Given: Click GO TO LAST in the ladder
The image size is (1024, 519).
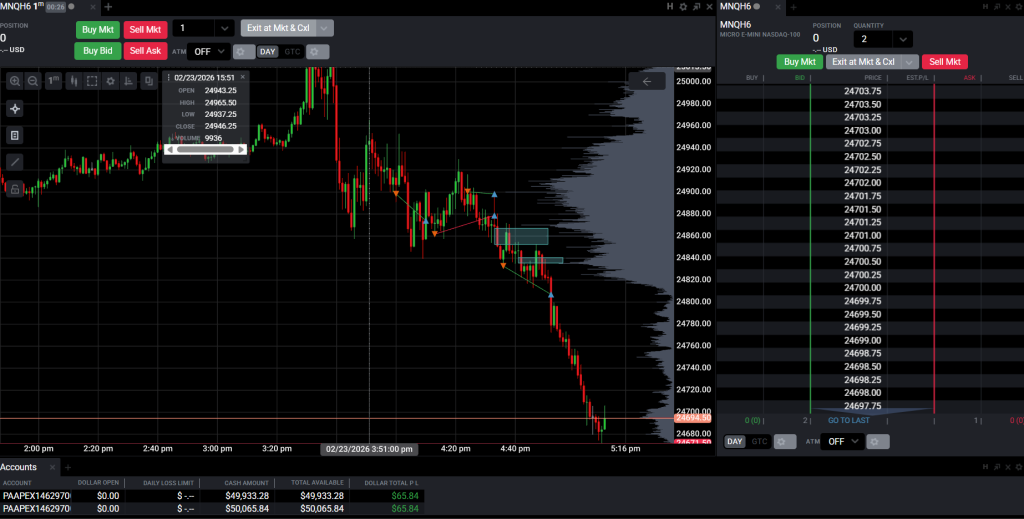Looking at the screenshot, I should (x=848, y=421).
